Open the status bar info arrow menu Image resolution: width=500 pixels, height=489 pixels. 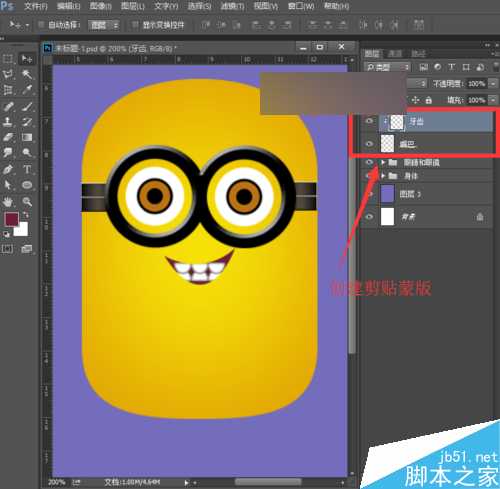point(187,482)
